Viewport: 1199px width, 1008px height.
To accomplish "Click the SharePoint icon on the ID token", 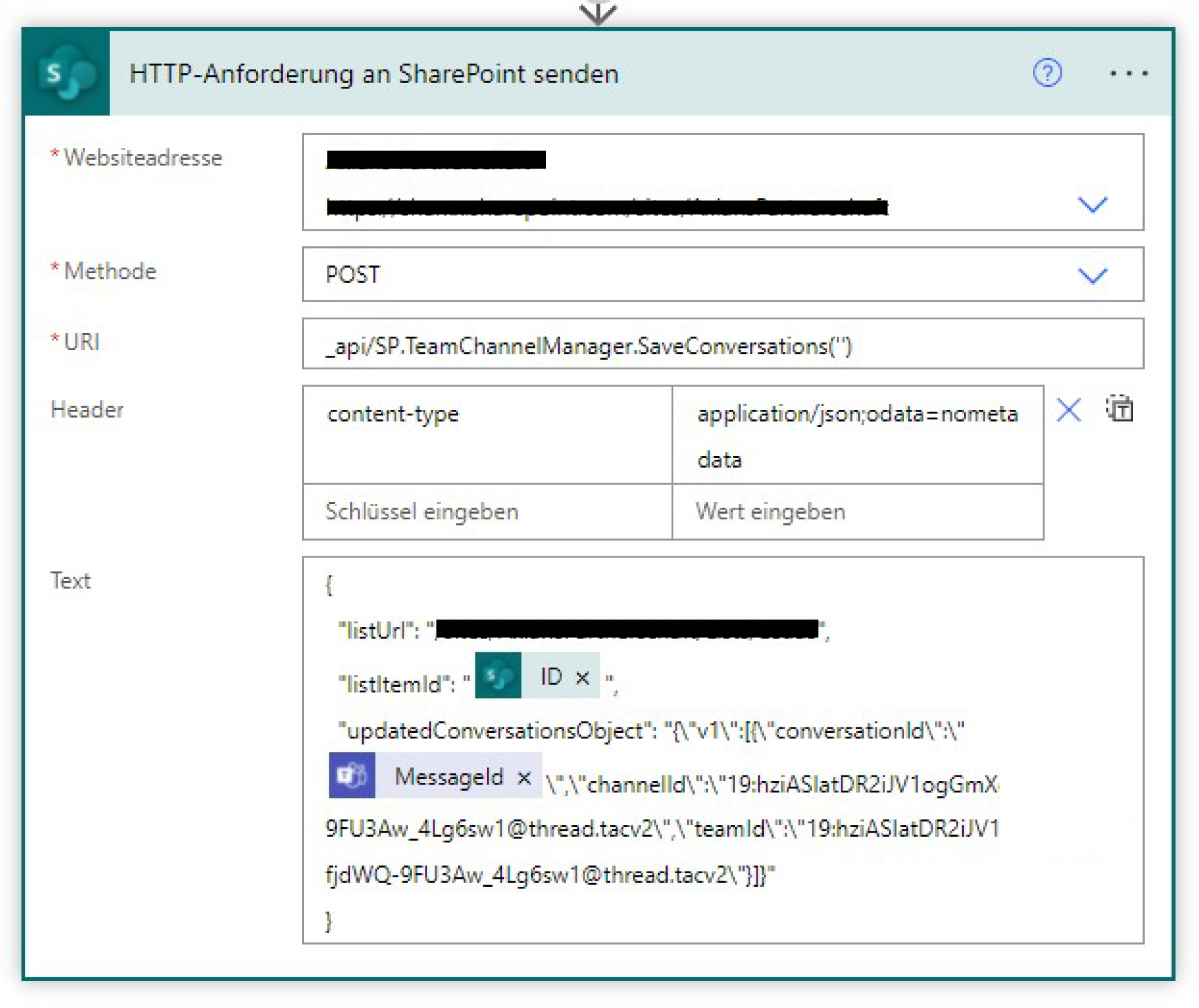I will click(x=498, y=676).
